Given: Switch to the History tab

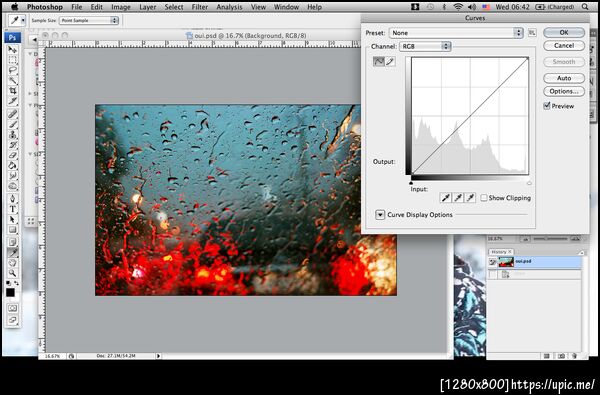Looking at the screenshot, I should (x=501, y=252).
